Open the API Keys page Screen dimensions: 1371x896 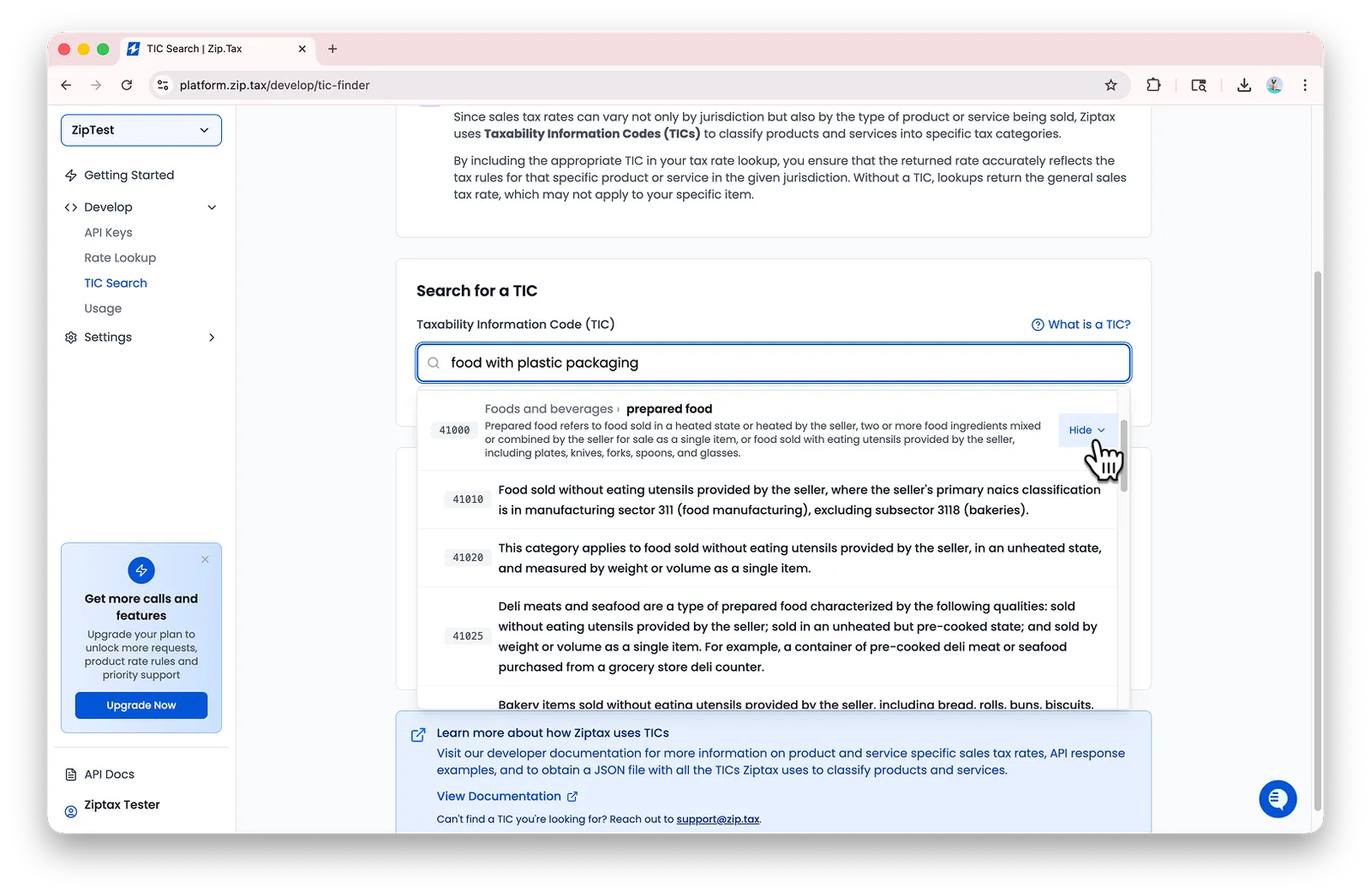click(x=108, y=232)
